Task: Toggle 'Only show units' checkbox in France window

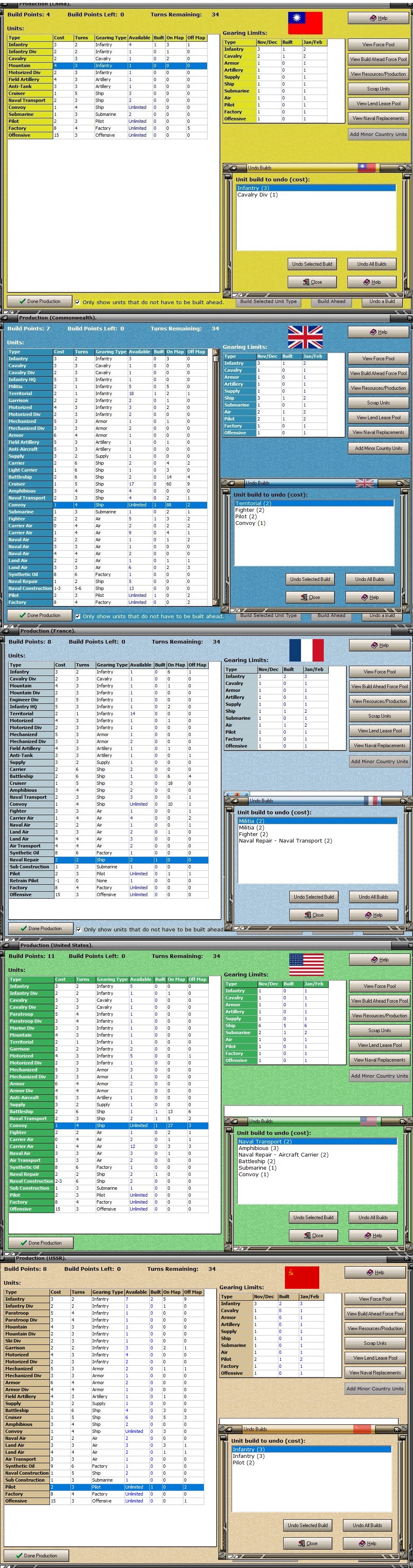Action: (x=79, y=929)
